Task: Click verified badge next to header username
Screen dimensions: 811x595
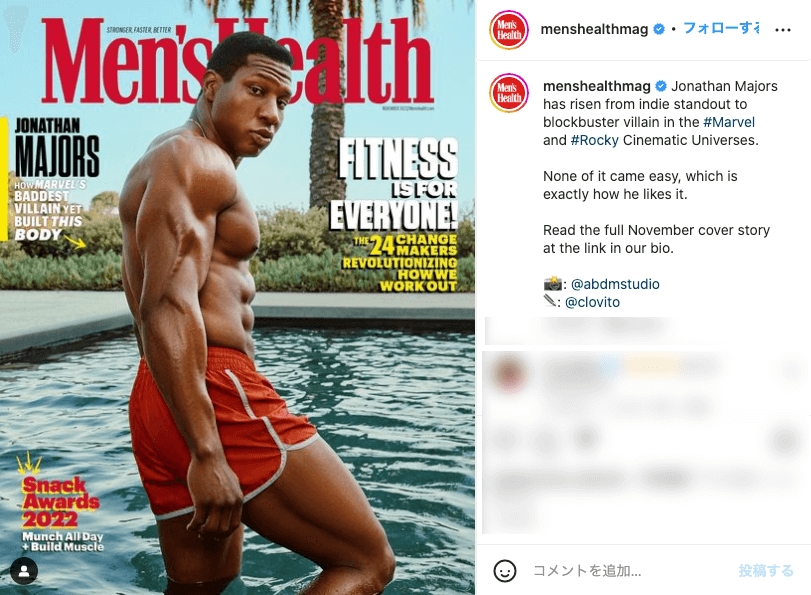Action: [658, 29]
